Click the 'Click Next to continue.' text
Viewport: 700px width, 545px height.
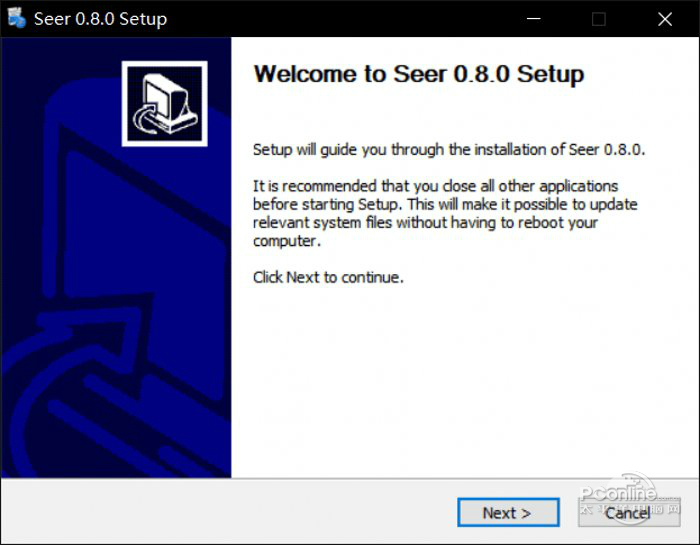(328, 277)
